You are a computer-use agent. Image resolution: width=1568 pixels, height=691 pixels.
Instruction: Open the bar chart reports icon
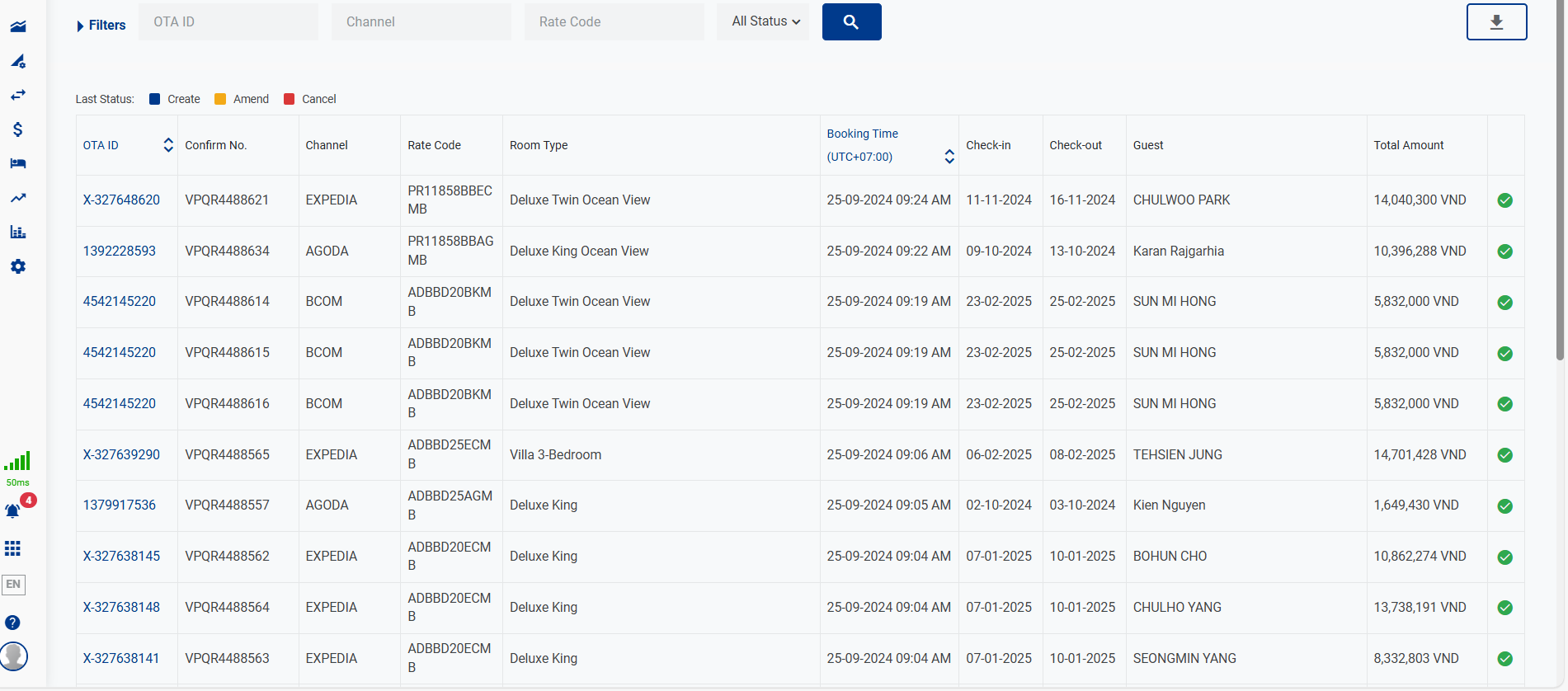coord(17,232)
